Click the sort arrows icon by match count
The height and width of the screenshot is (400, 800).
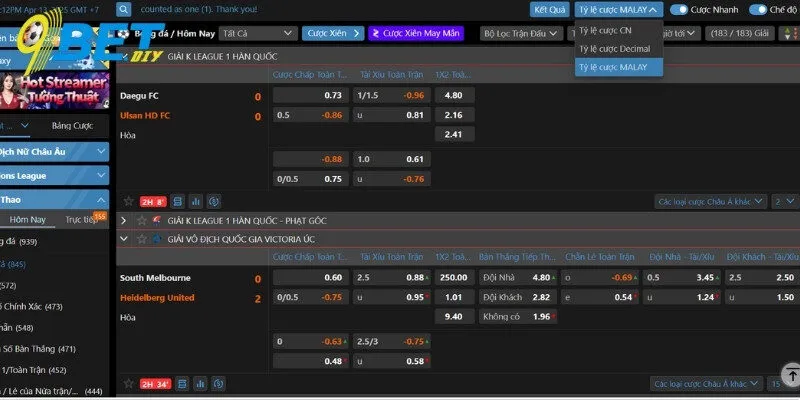point(789,34)
